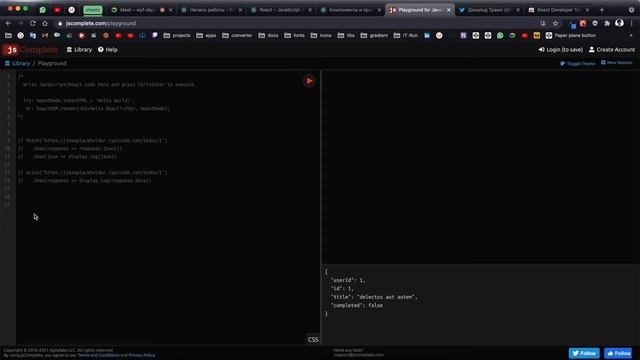Open the pinned sheets tab
Screen dimensions: 640x360
(93, 10)
